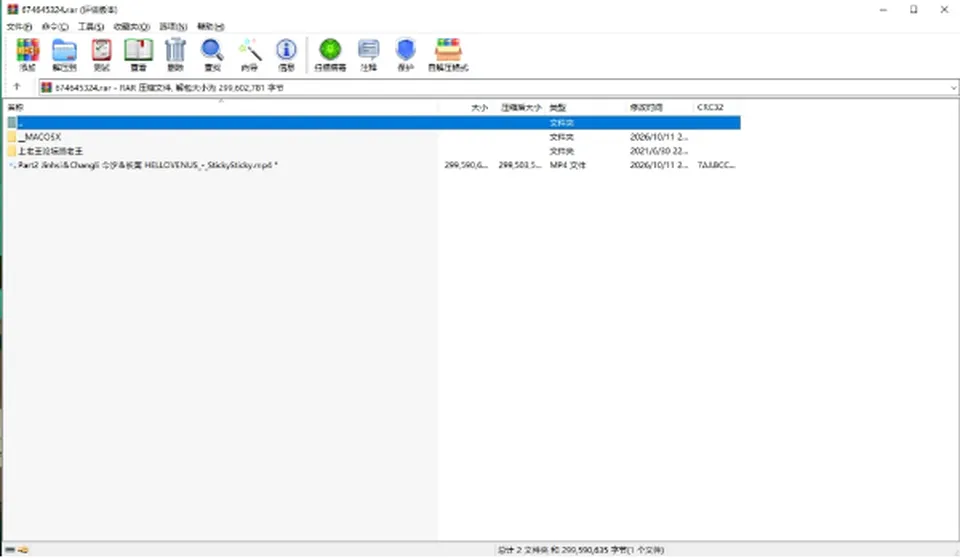Open the Commands (命令) menu
Screen dimensions: 960x558
click(54, 26)
